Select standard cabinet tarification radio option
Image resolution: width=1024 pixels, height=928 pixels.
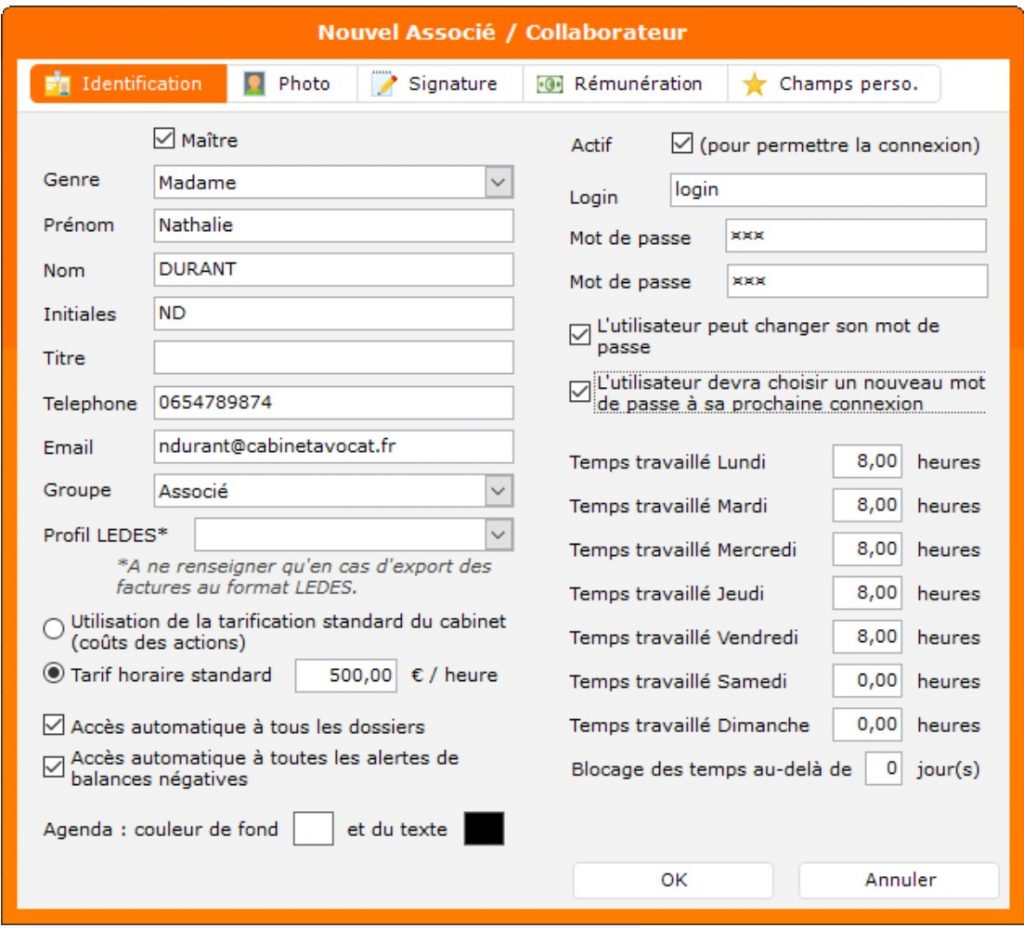click(x=54, y=630)
